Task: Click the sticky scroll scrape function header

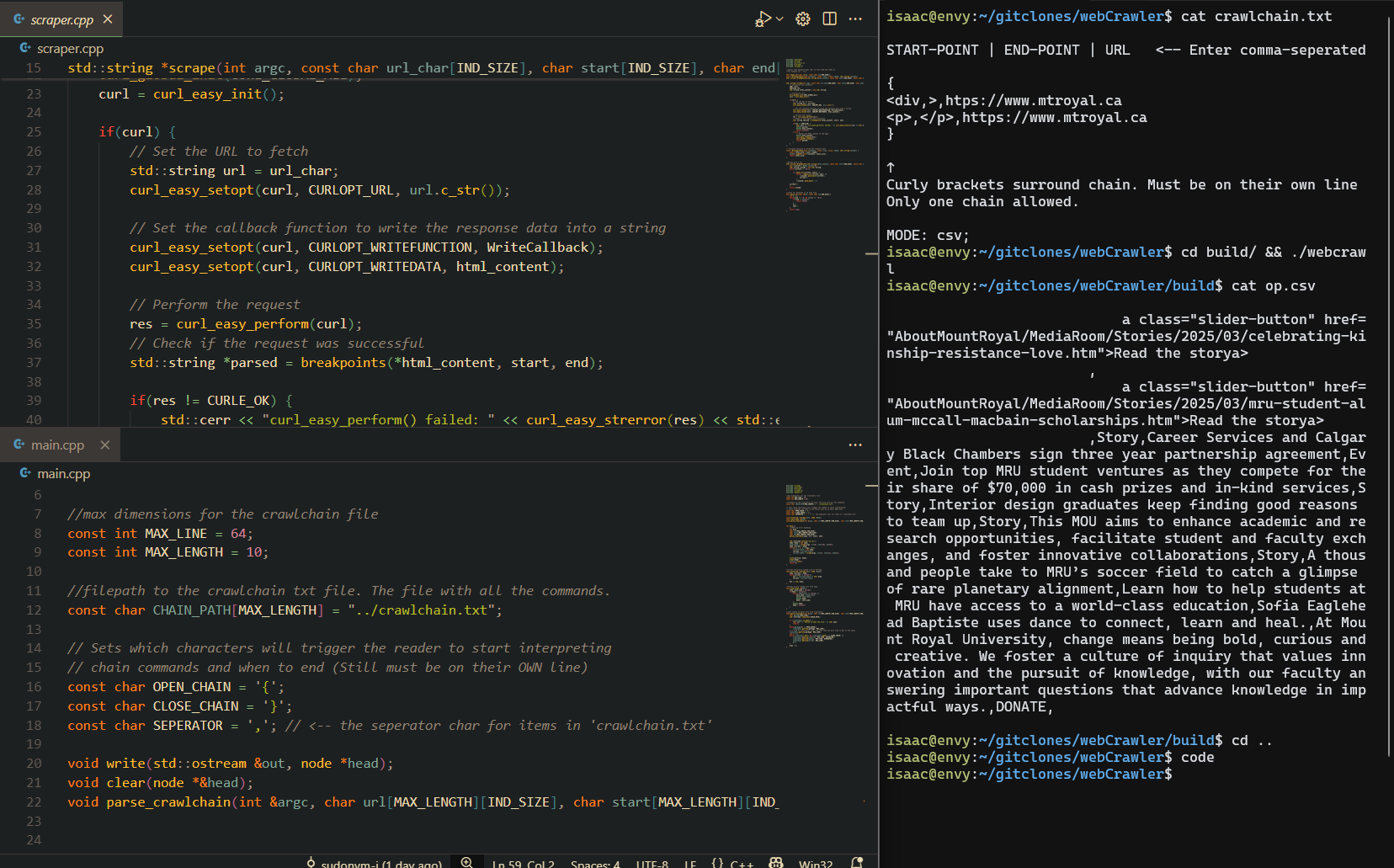Action: pos(423,68)
